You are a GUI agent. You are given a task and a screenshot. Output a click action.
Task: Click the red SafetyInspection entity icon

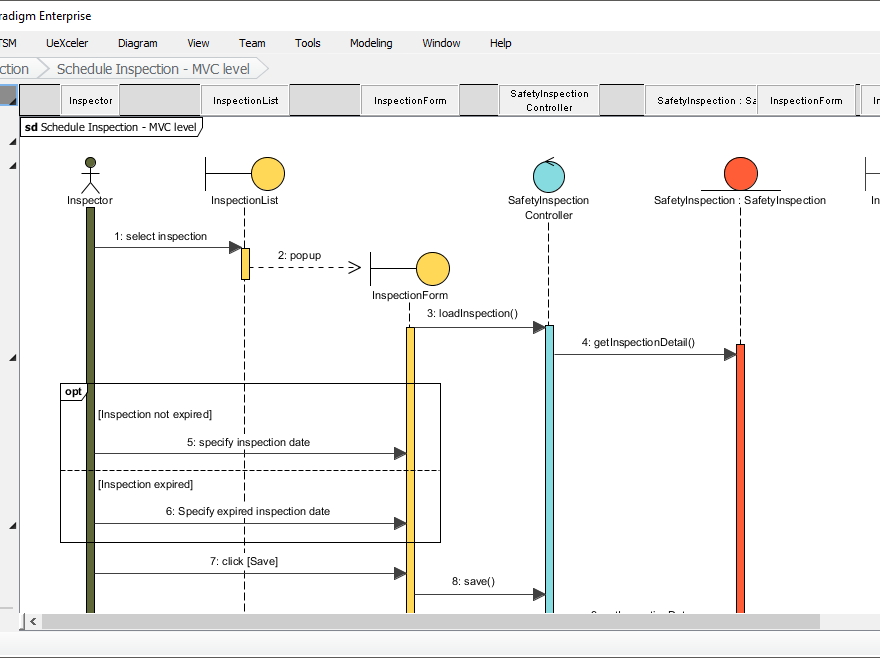tap(740, 171)
